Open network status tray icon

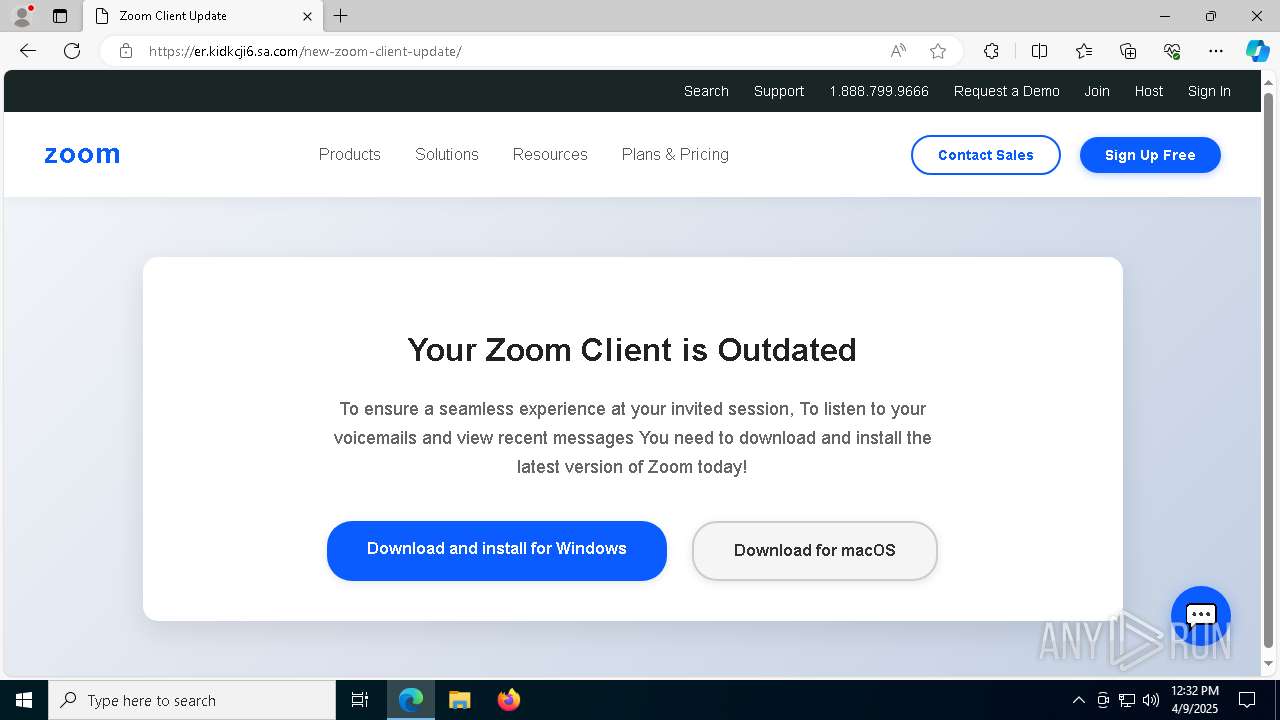pyautogui.click(x=1127, y=700)
